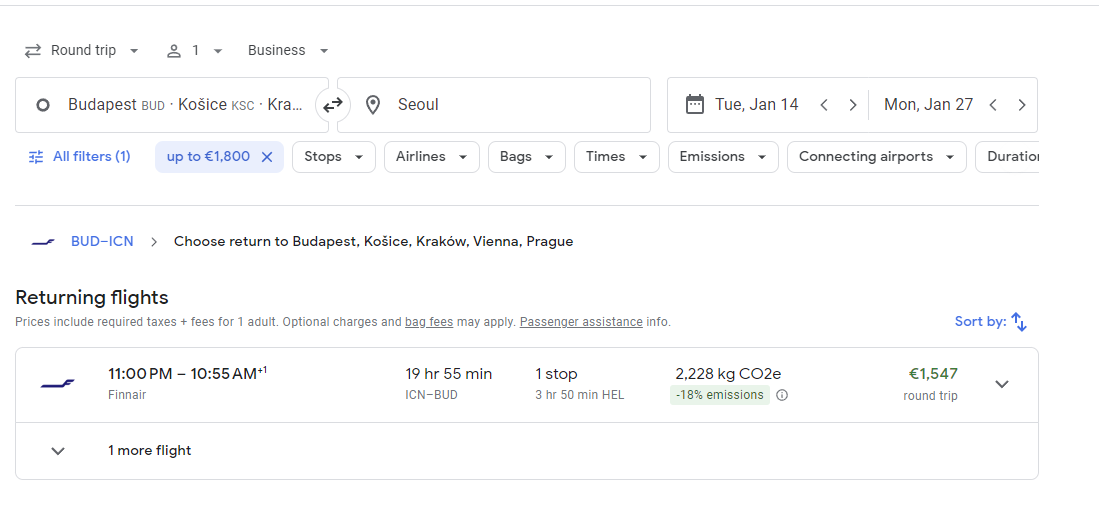Image resolution: width=1099 pixels, height=518 pixels.
Task: Remove the up to €1,800 price filter
Action: coord(267,157)
